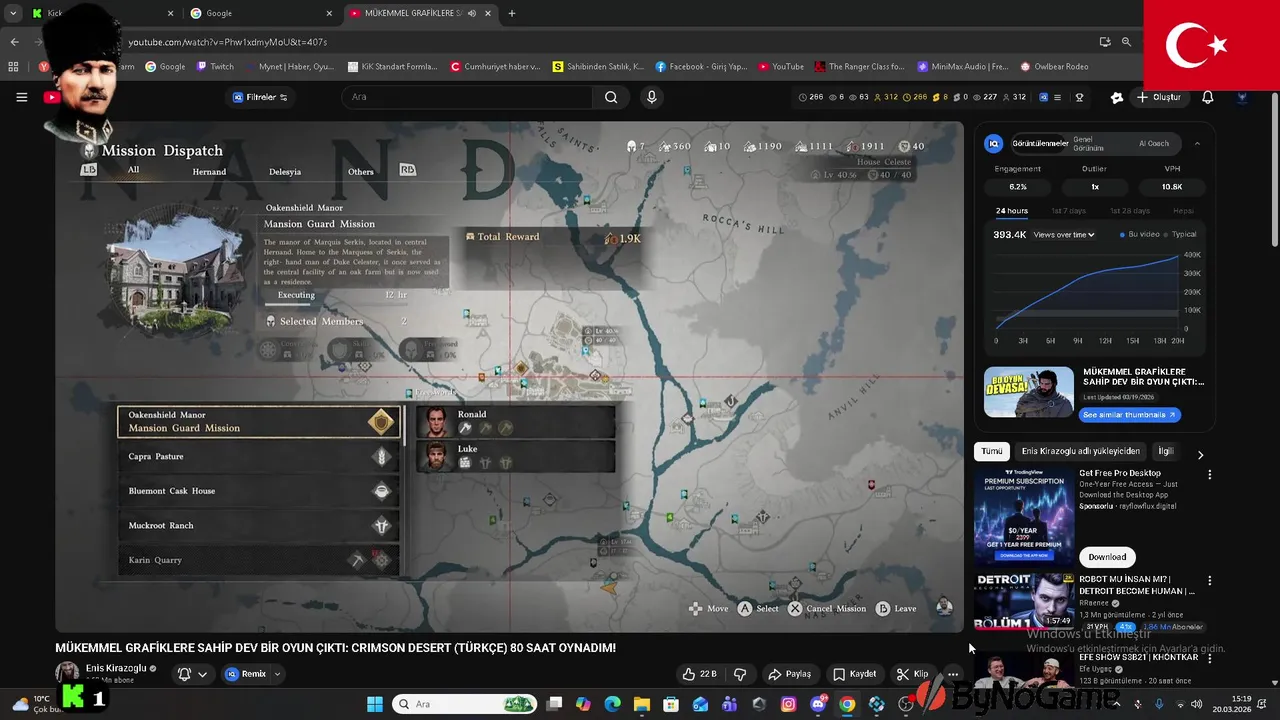Save the video with Kaydet button

855,674
